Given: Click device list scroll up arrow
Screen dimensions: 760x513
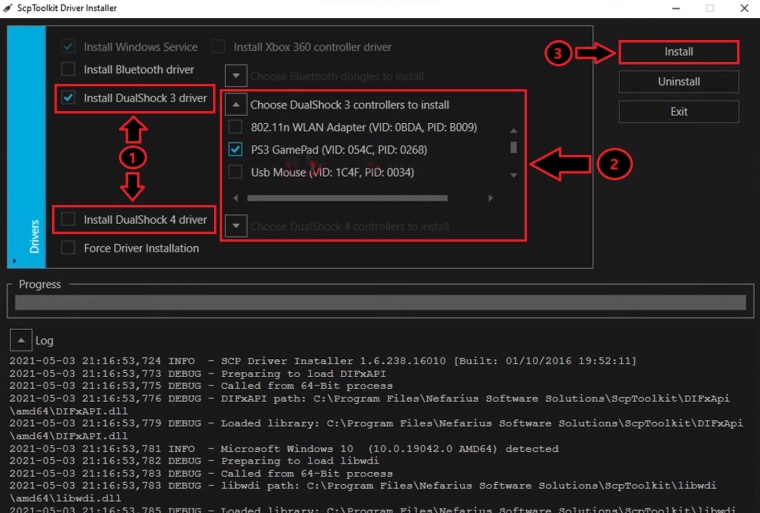Looking at the screenshot, I should pyautogui.click(x=514, y=131).
